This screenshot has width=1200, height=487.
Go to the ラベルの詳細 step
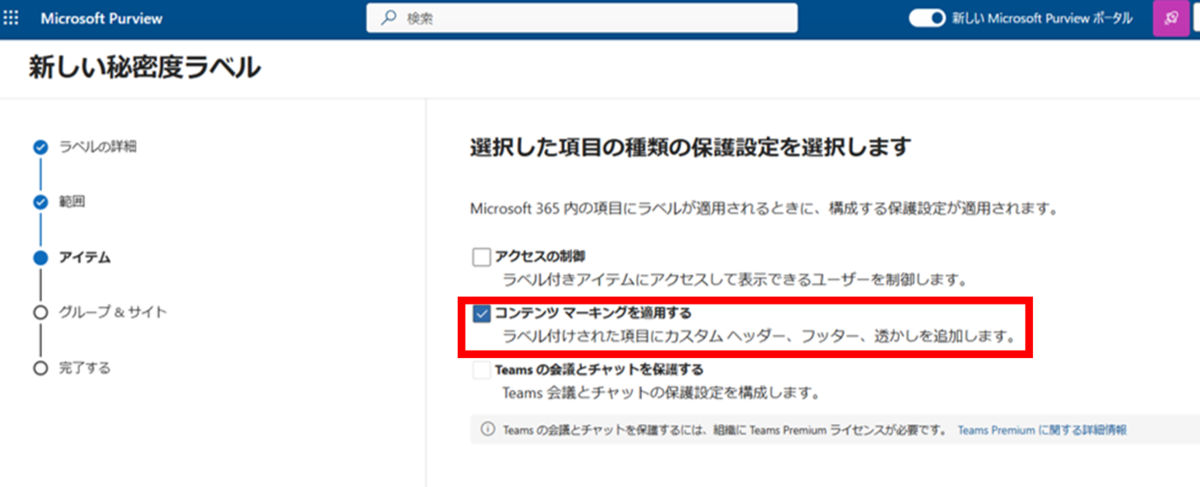(x=98, y=147)
